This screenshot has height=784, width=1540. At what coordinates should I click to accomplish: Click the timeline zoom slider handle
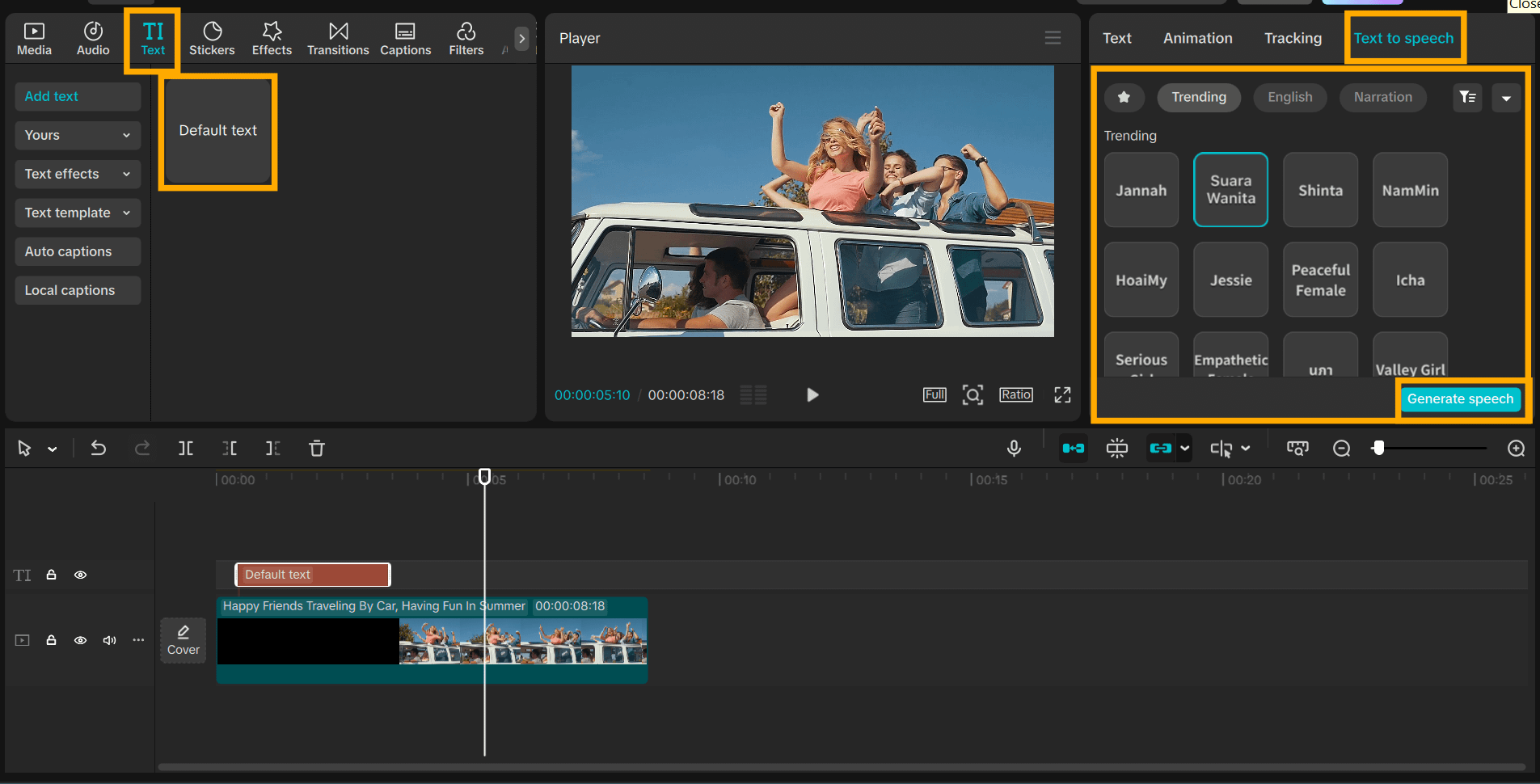coord(1378,448)
